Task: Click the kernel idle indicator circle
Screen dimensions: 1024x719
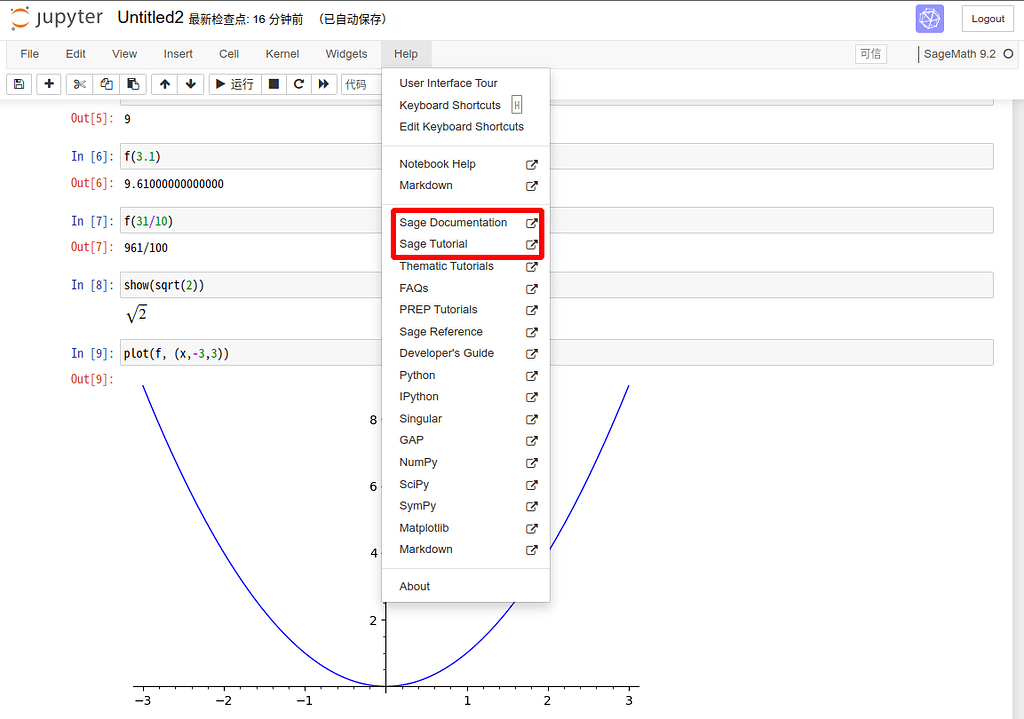Action: [x=1008, y=54]
